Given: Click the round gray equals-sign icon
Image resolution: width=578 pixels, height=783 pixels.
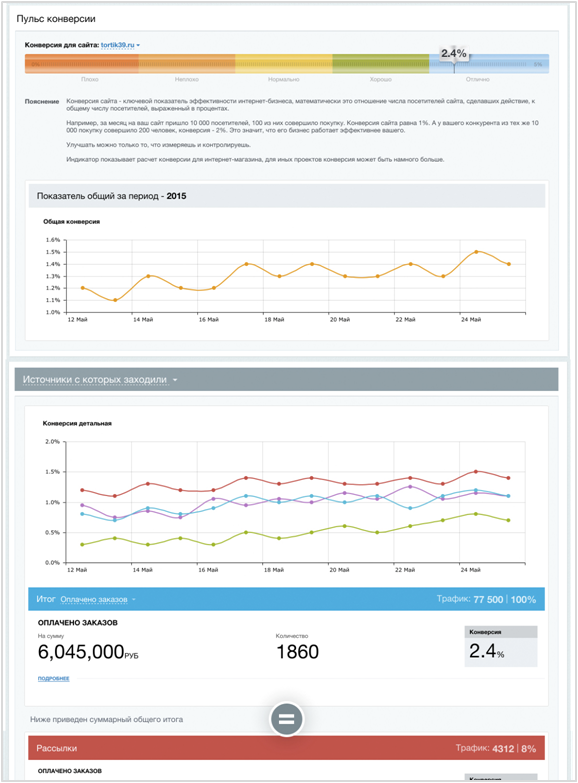Looking at the screenshot, I should click(286, 719).
